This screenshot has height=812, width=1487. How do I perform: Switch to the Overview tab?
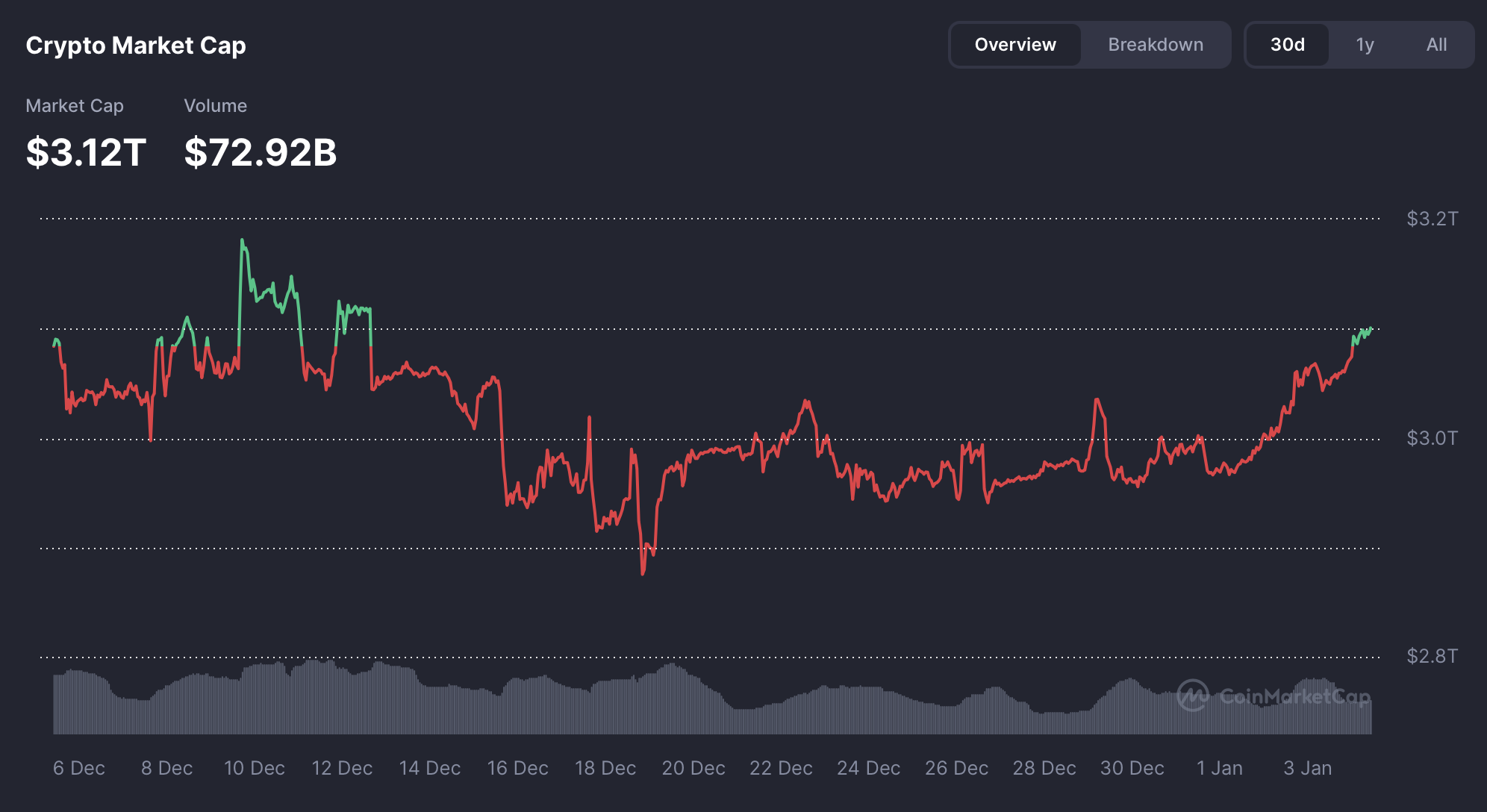[1015, 45]
